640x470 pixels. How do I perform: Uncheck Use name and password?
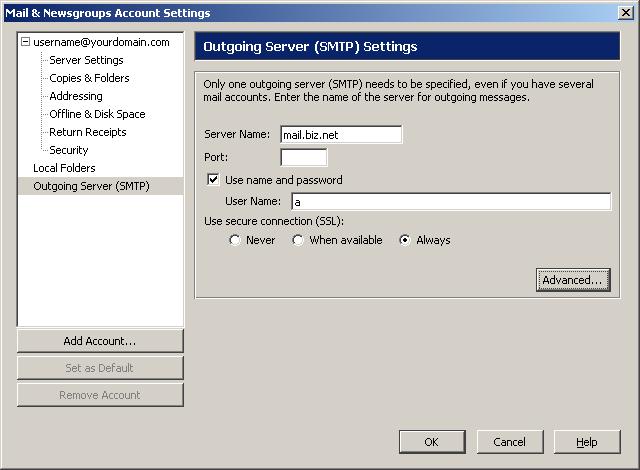click(x=213, y=180)
